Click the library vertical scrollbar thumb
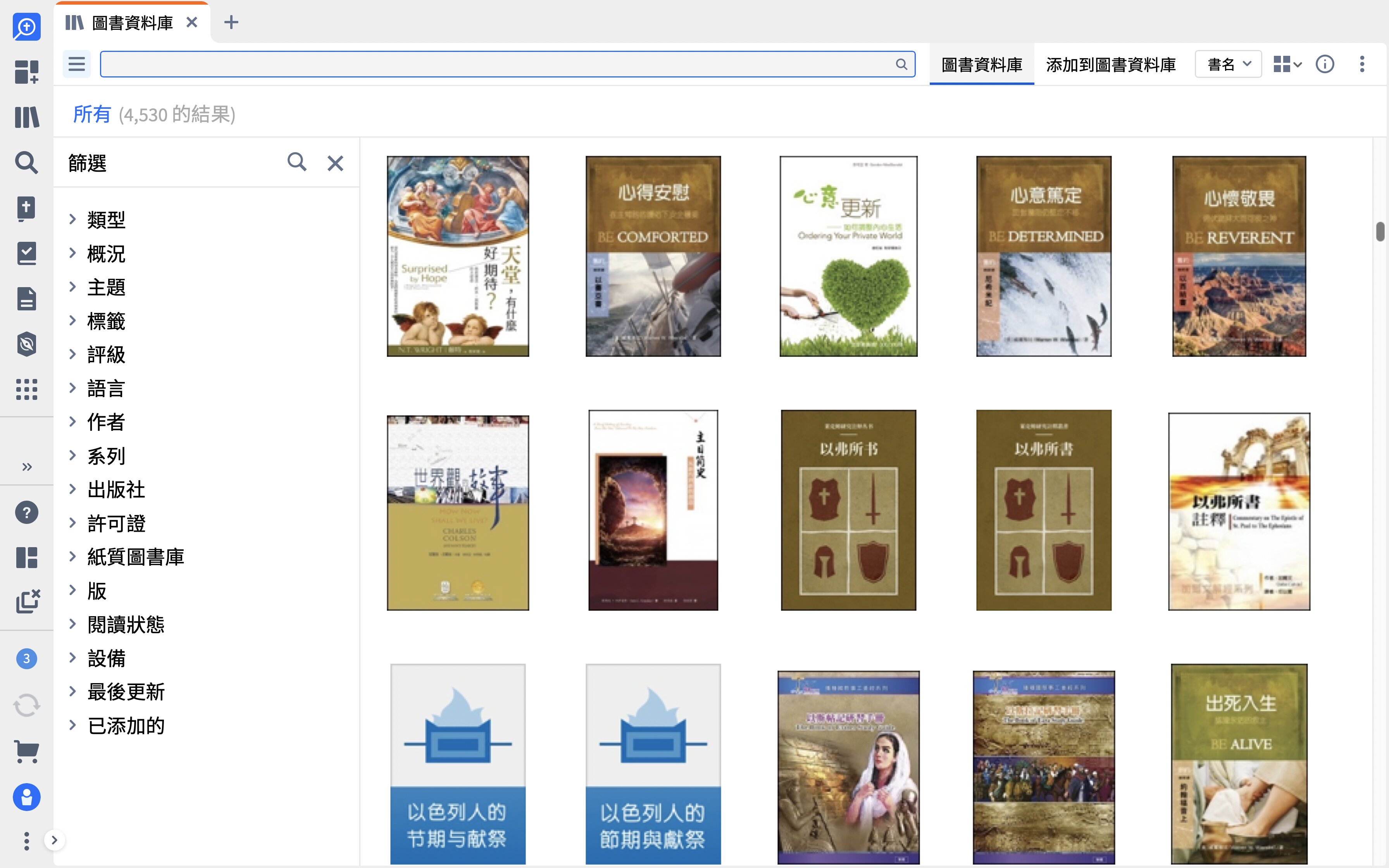 point(1380,231)
